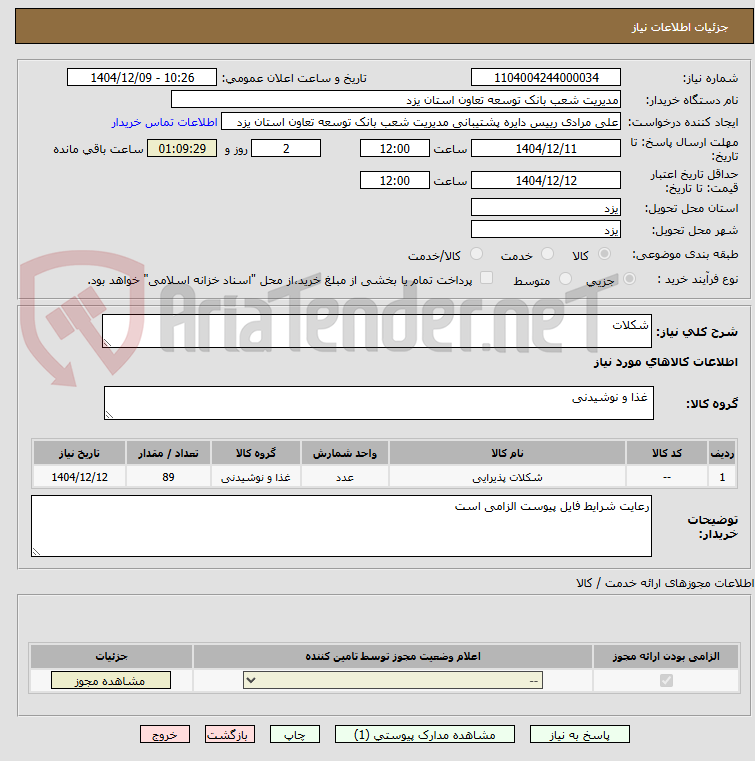The image size is (755, 761).
Task: Click the عدد unit cell
Action: 345,477
